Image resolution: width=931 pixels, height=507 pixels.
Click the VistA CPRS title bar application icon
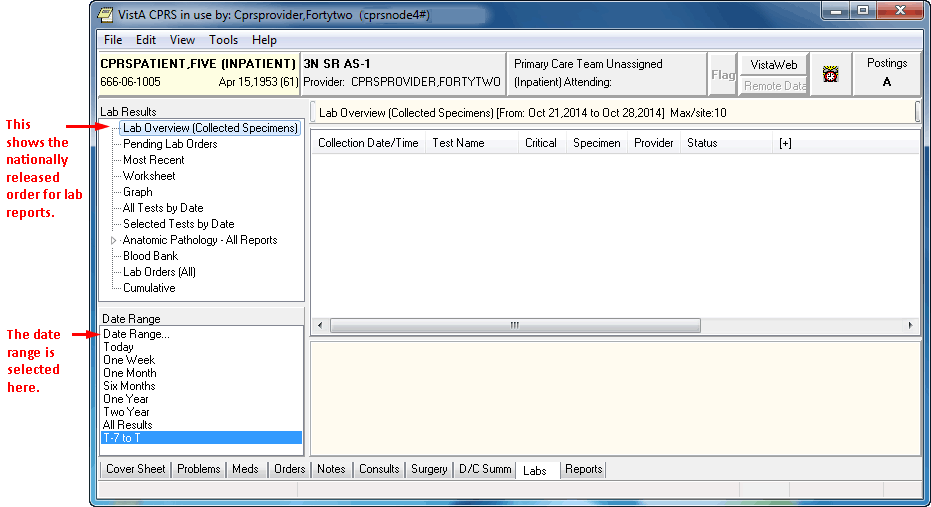pos(104,14)
